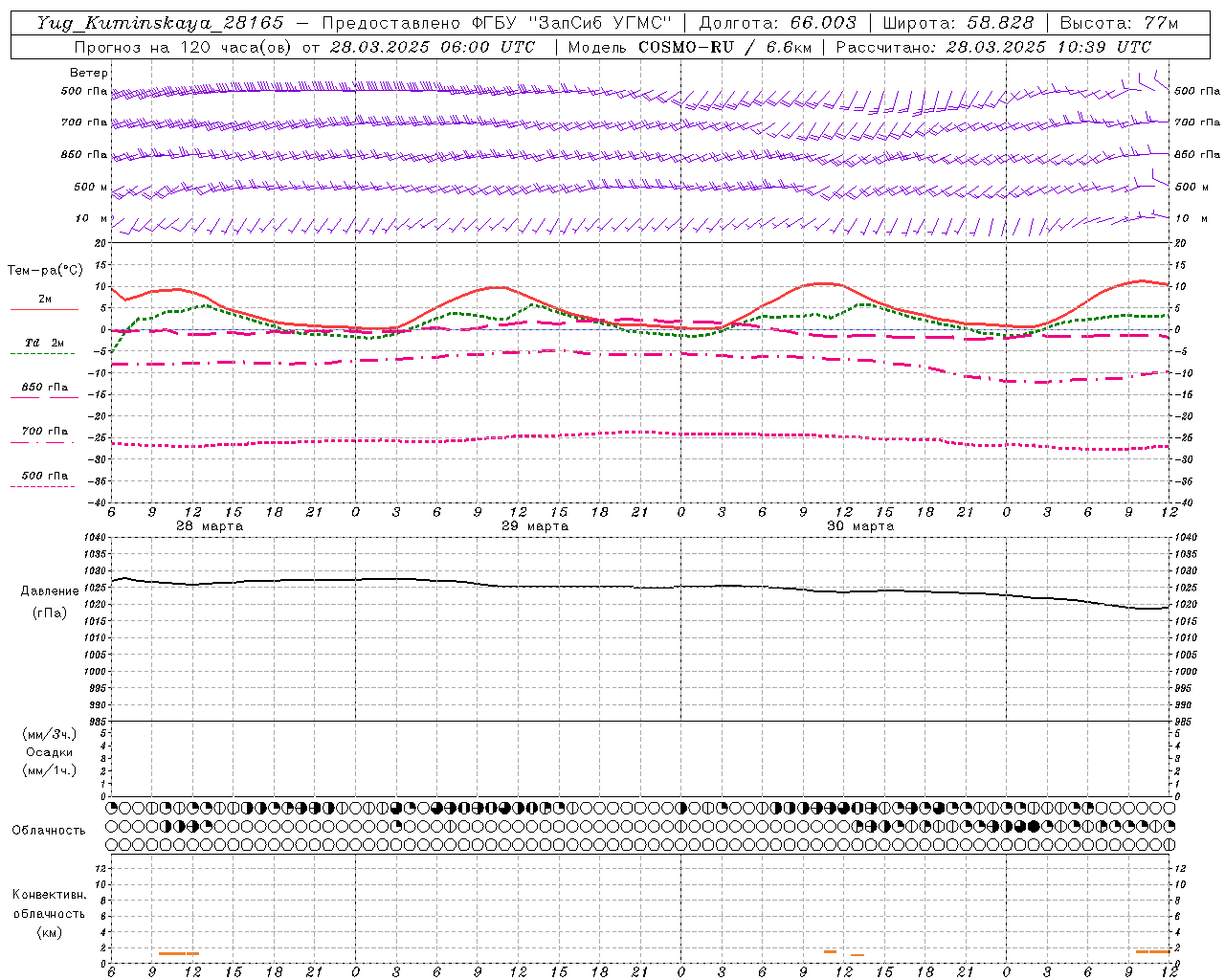
Task: Click the forecast start time 28.03.2025 06:00 UTC
Action: [x=432, y=47]
